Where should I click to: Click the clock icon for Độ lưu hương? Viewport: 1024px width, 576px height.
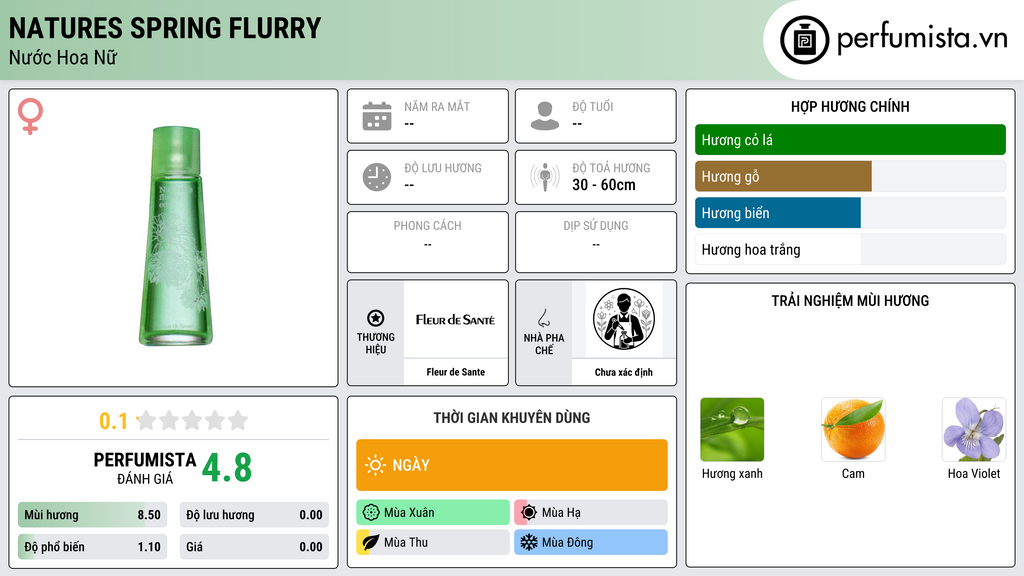point(377,177)
